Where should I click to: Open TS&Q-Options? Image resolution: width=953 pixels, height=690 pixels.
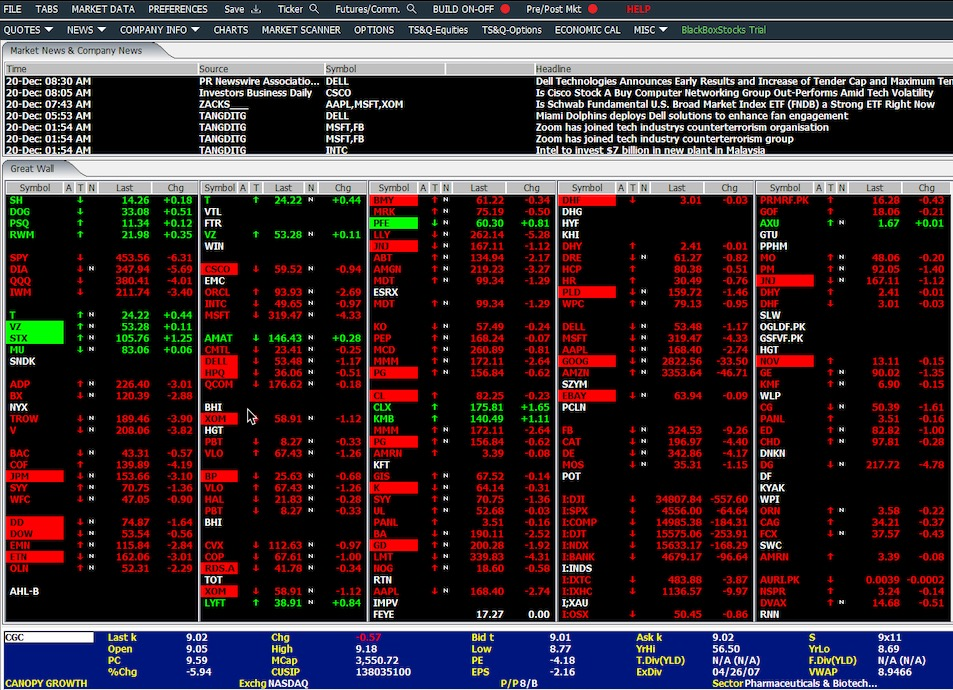coord(512,30)
